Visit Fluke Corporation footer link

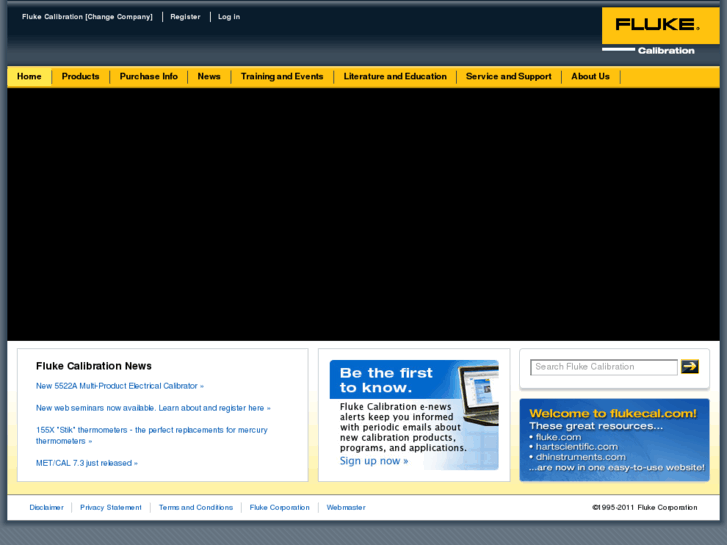280,507
